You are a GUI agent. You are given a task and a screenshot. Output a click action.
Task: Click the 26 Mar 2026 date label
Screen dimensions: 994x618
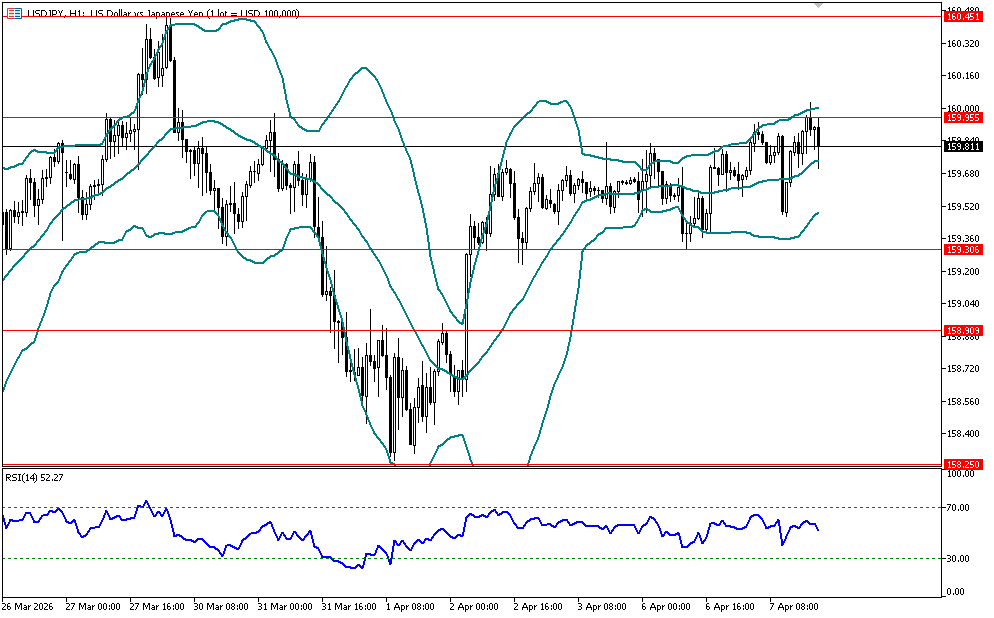click(28, 607)
